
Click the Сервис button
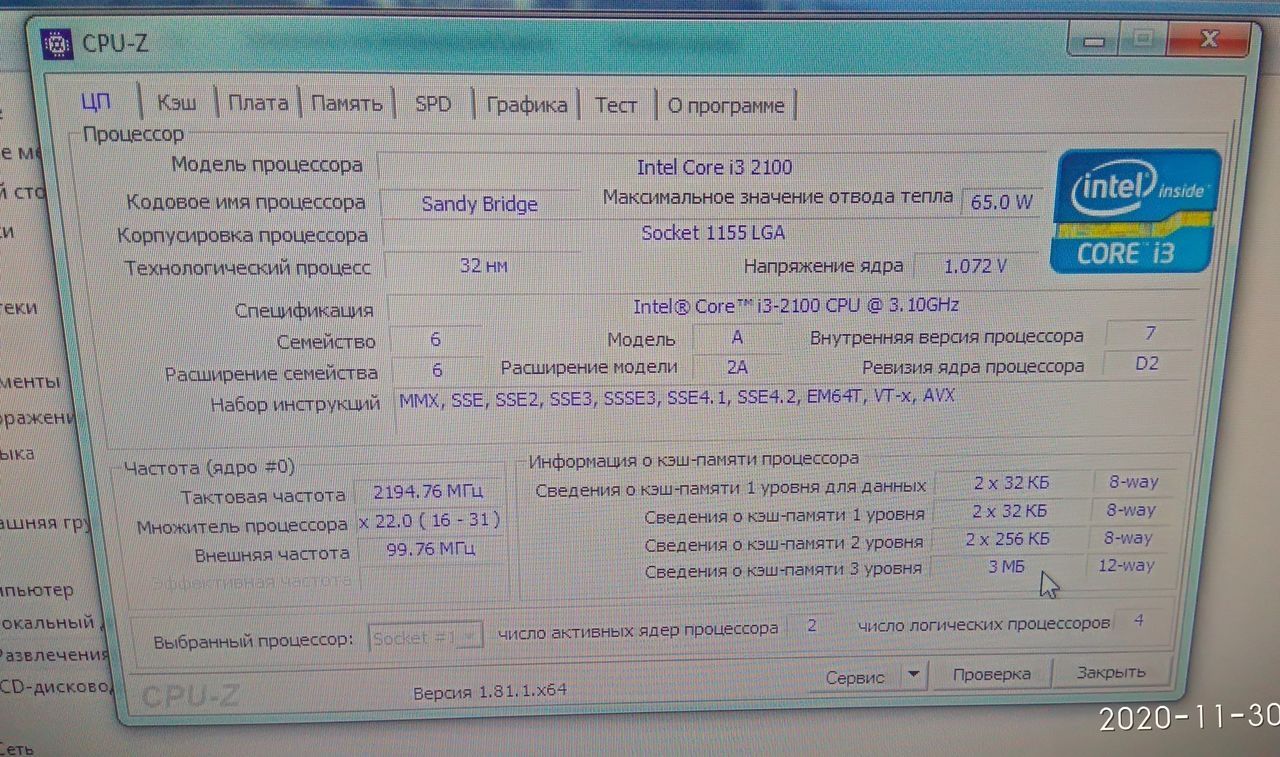tap(855, 676)
